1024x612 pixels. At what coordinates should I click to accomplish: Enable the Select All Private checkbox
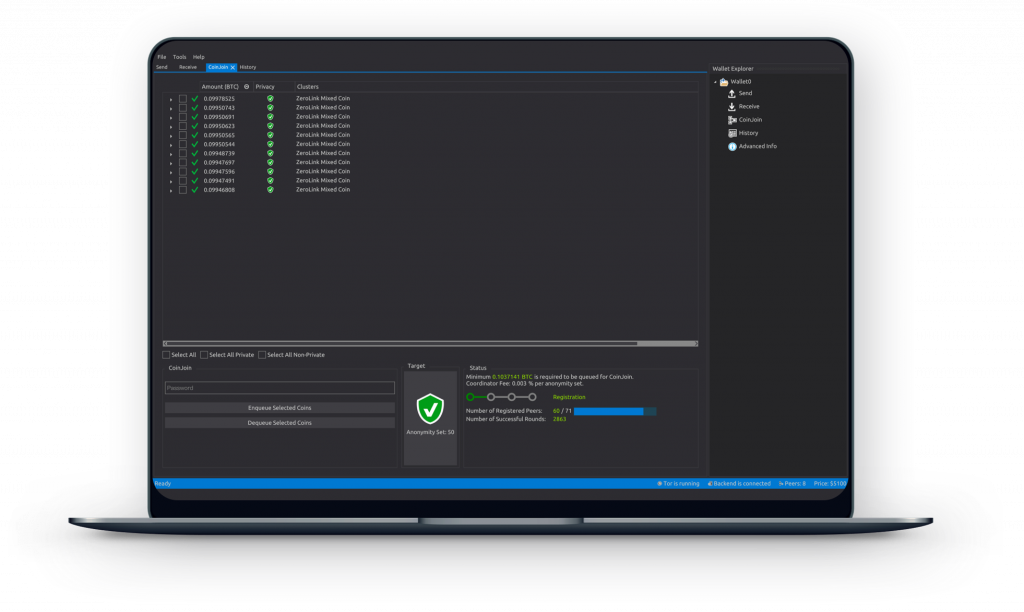click(204, 355)
